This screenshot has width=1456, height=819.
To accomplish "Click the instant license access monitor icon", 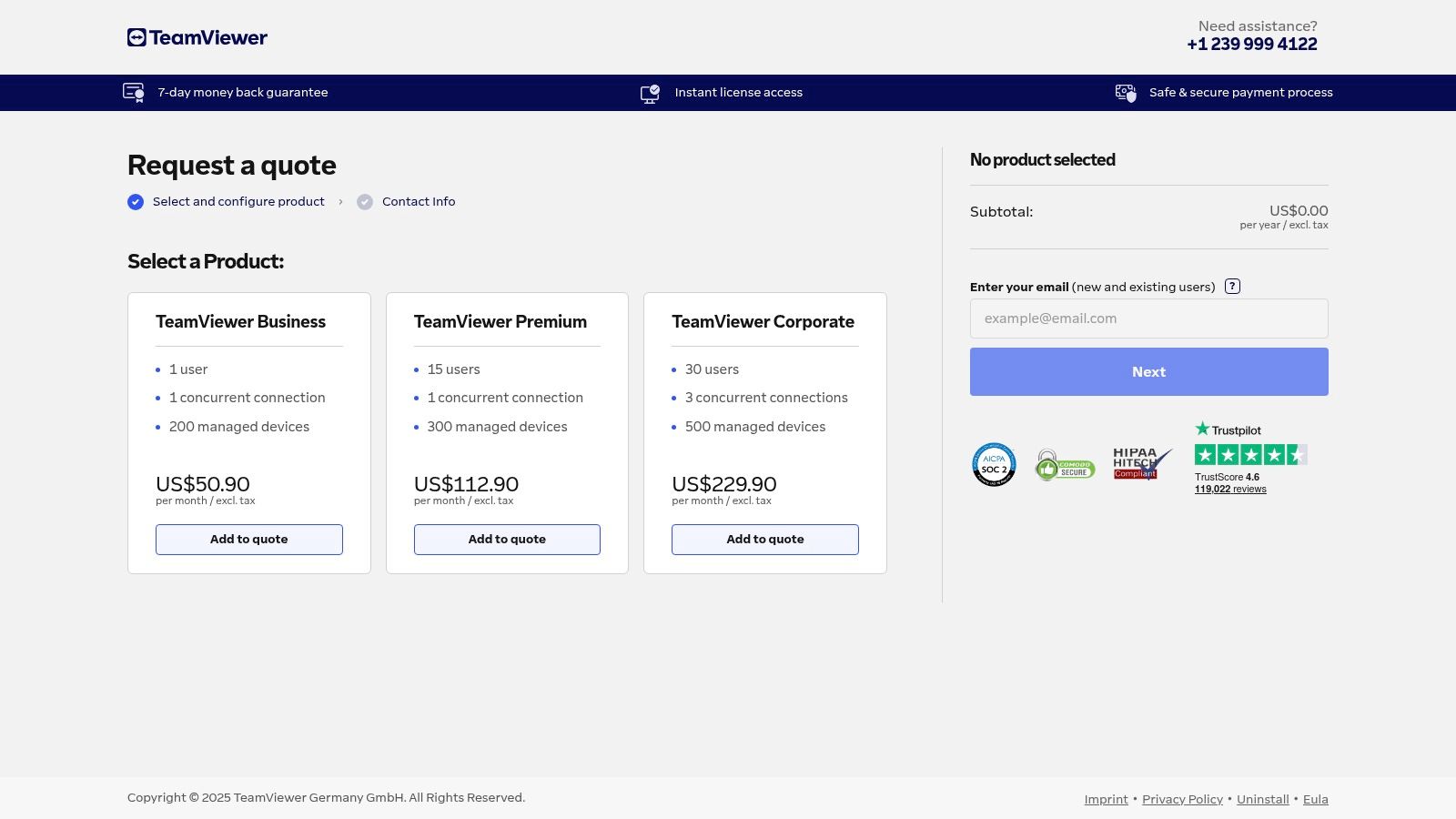I will click(x=650, y=93).
